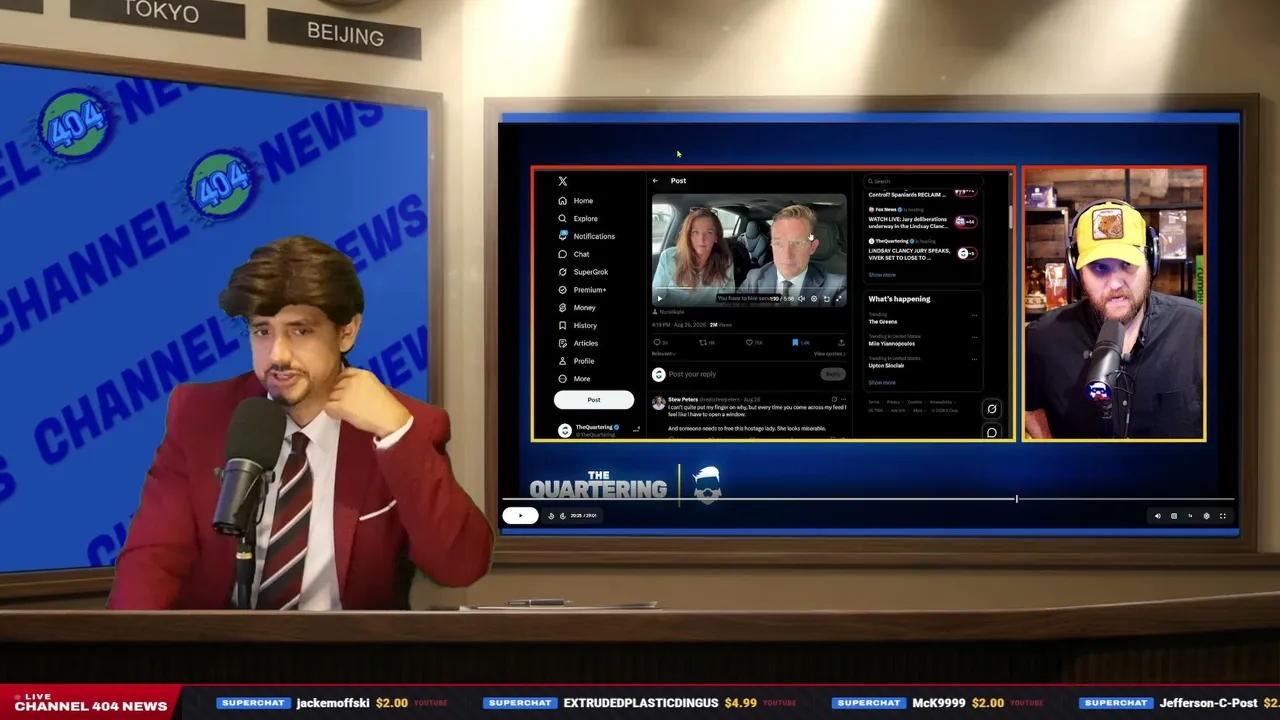The width and height of the screenshot is (1280, 720).
Task: Open Profile in X sidebar
Action: click(x=576, y=361)
